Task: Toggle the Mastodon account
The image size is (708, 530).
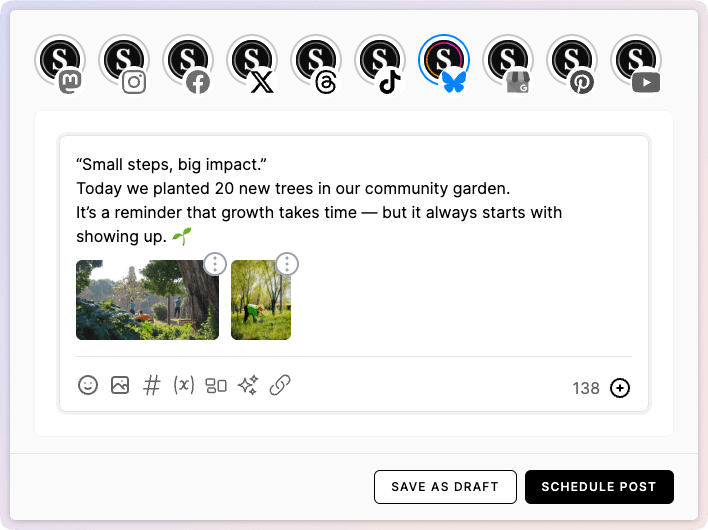Action: pyautogui.click(x=61, y=61)
